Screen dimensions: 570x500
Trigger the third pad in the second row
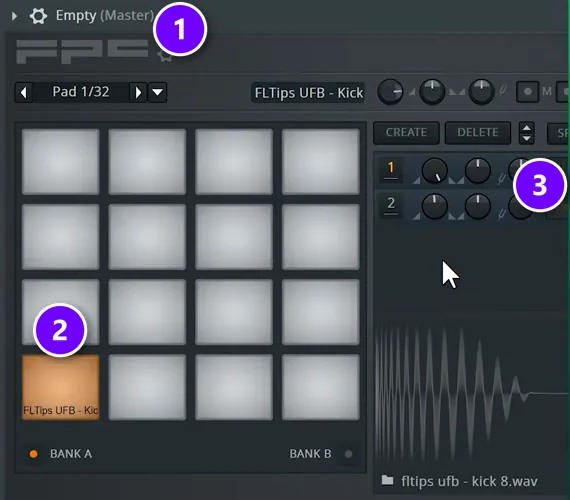pyautogui.click(x=234, y=237)
